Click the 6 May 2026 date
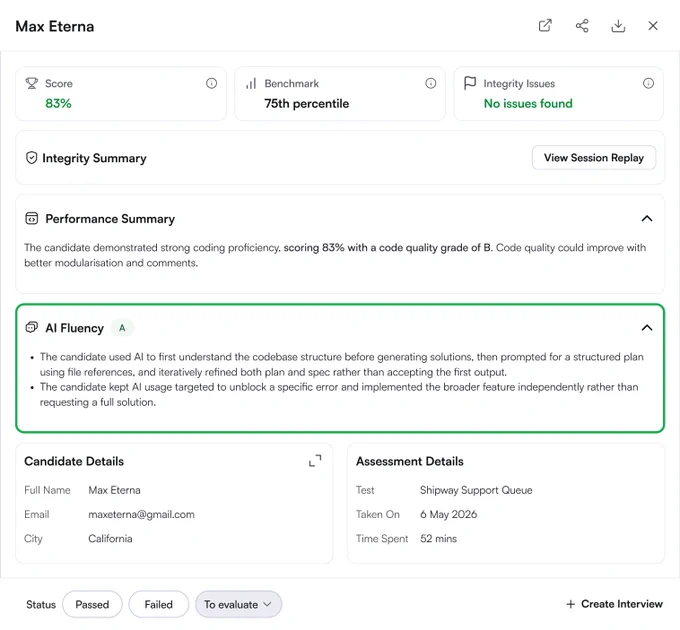The image size is (680, 630). tap(448, 514)
